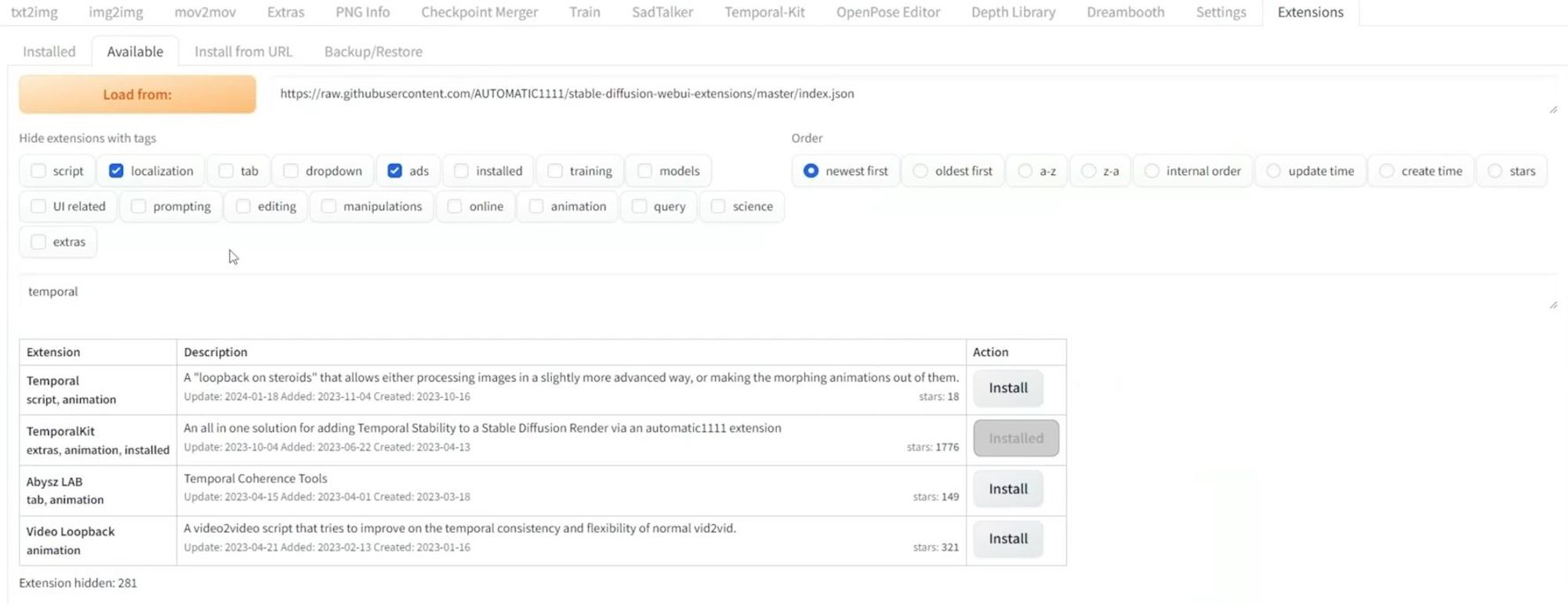
Task: Click the Extension column header
Action: [98, 352]
